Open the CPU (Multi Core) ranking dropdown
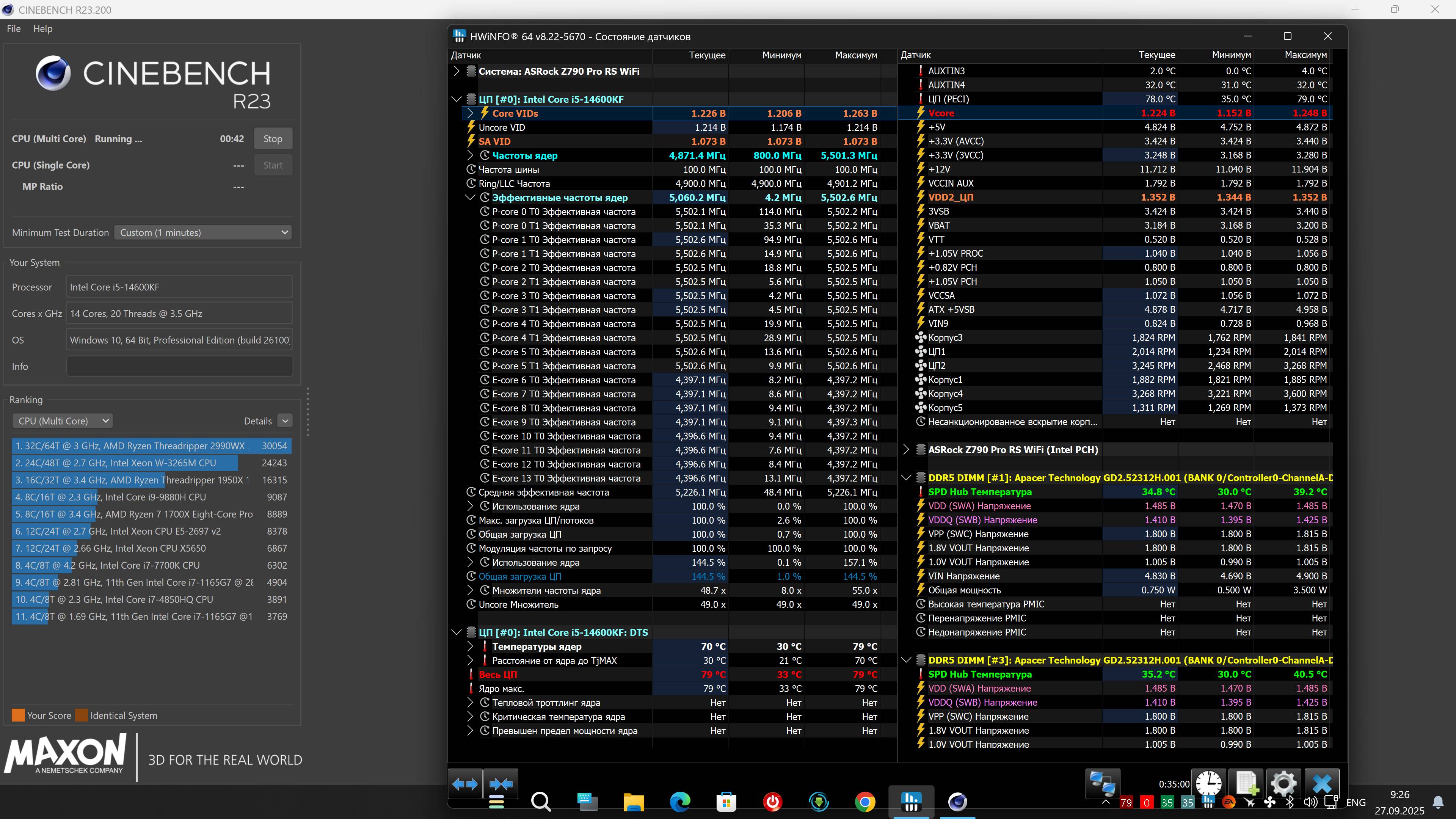The width and height of the screenshot is (1456, 819). click(63, 421)
